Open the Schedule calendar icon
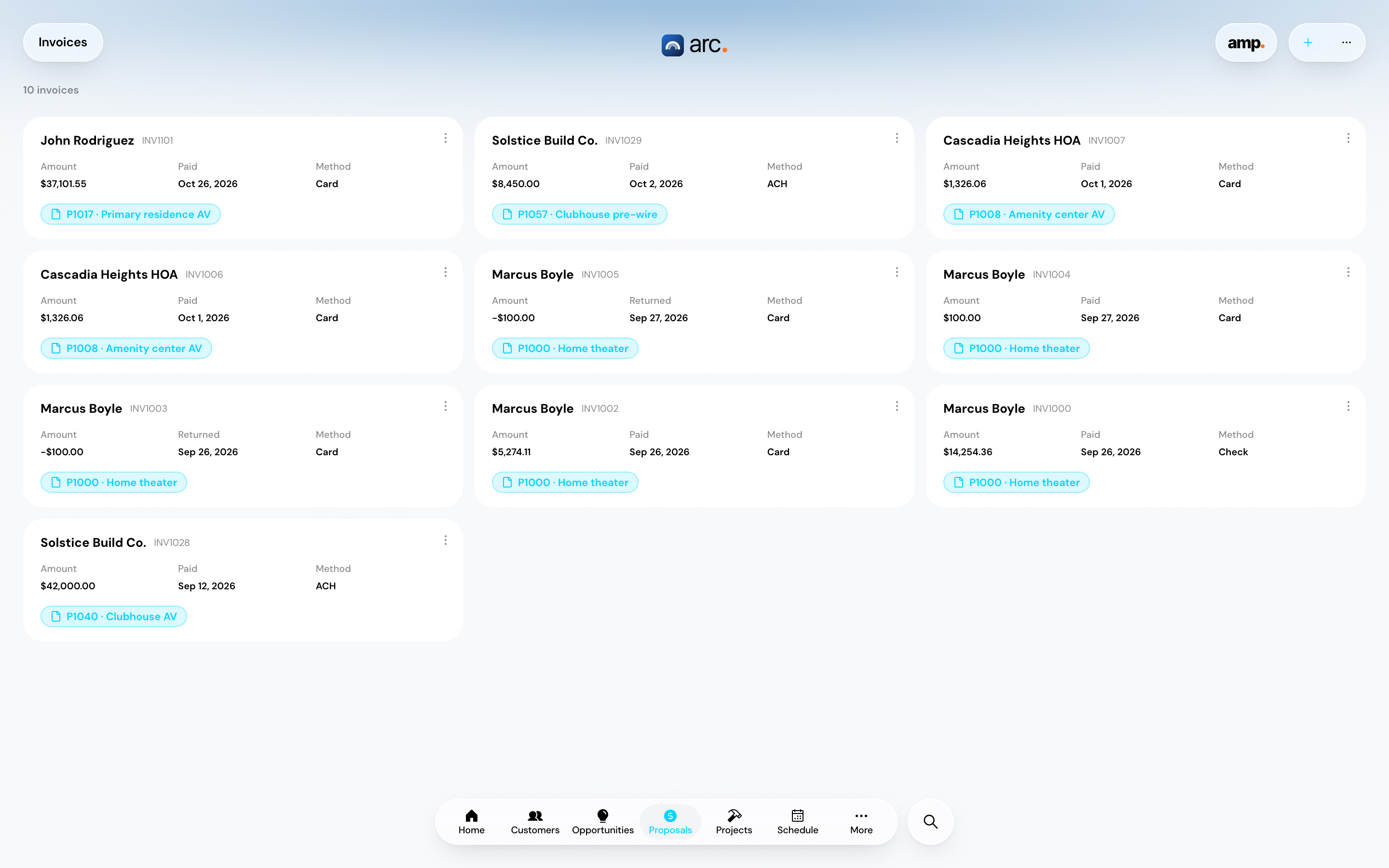The image size is (1389, 868). point(798,816)
